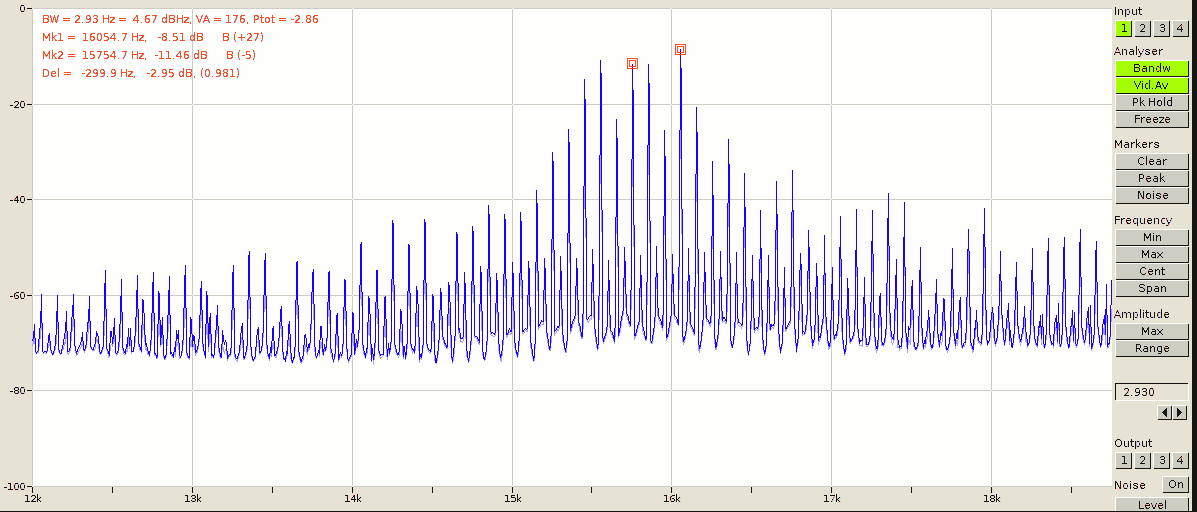Select Input channel 3

coord(1161,29)
